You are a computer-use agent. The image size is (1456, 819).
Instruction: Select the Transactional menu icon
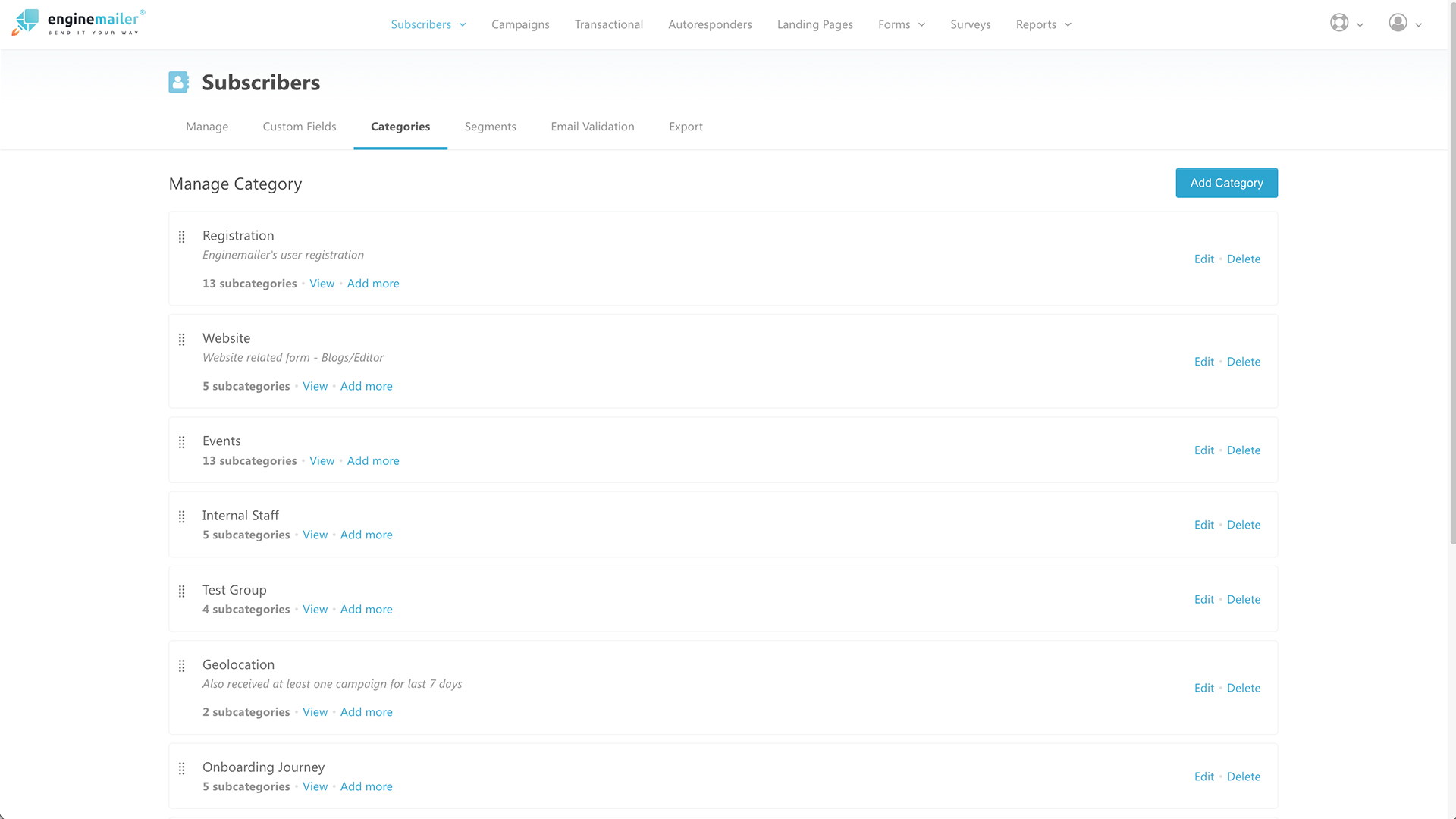click(609, 24)
